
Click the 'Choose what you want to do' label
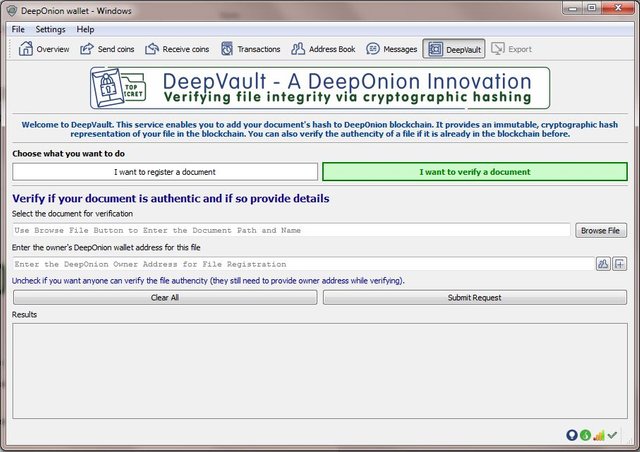pos(69,154)
